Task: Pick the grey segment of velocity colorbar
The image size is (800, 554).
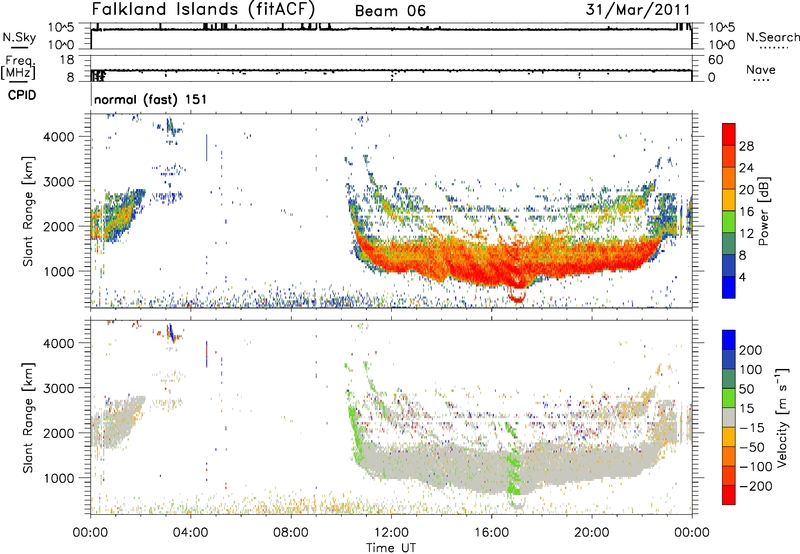Action: point(729,417)
